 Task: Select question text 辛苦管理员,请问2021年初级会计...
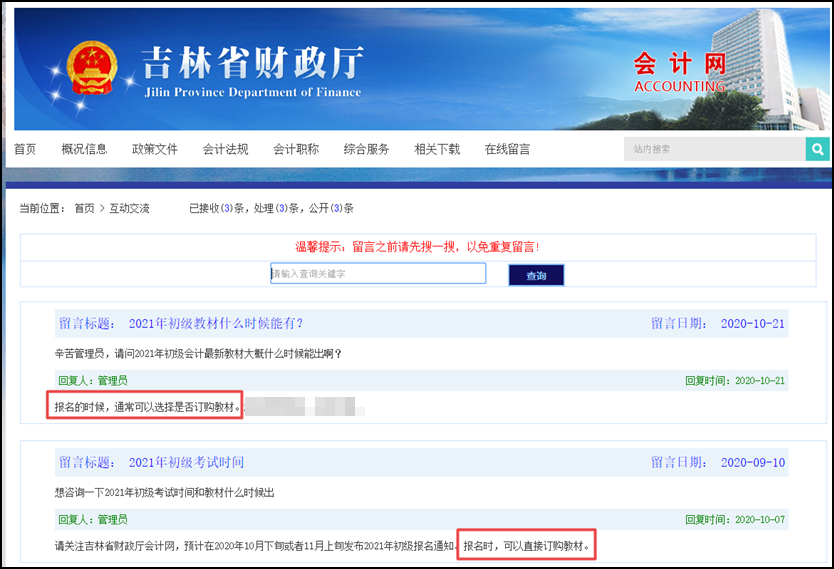point(198,354)
